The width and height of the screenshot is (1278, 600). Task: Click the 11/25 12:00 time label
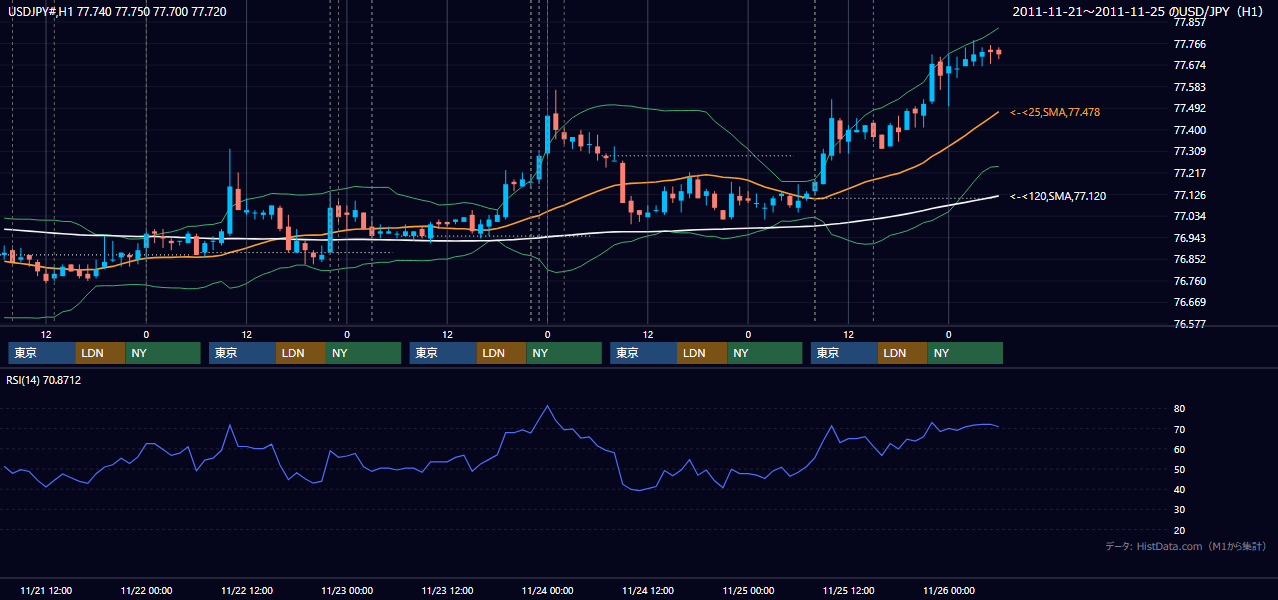click(x=848, y=590)
